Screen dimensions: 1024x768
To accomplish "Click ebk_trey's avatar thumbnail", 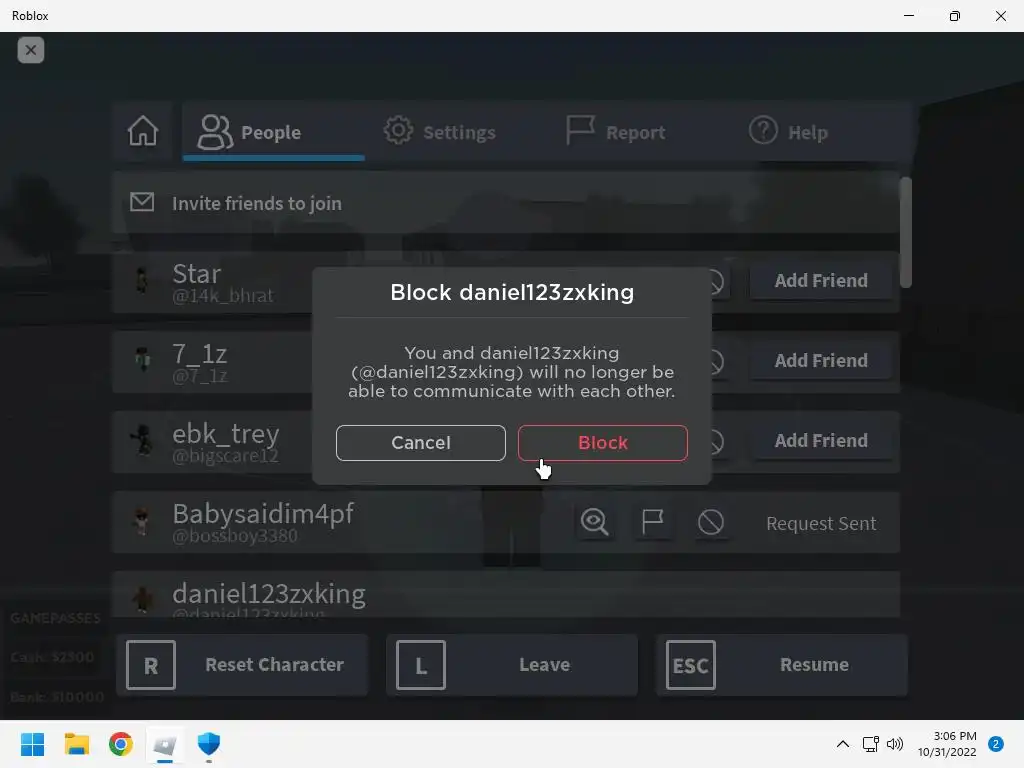I will [142, 441].
